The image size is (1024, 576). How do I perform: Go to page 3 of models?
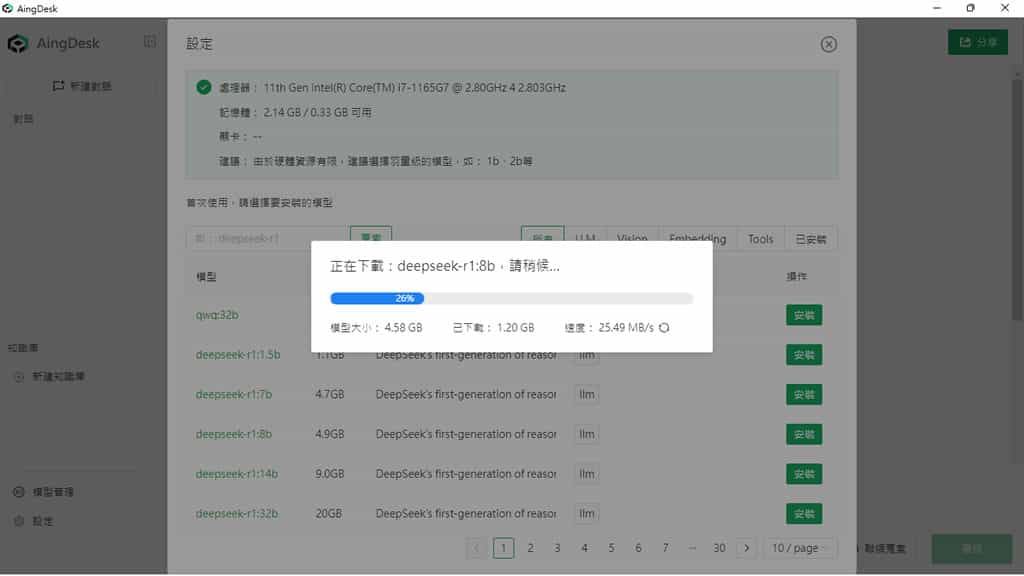(557, 548)
